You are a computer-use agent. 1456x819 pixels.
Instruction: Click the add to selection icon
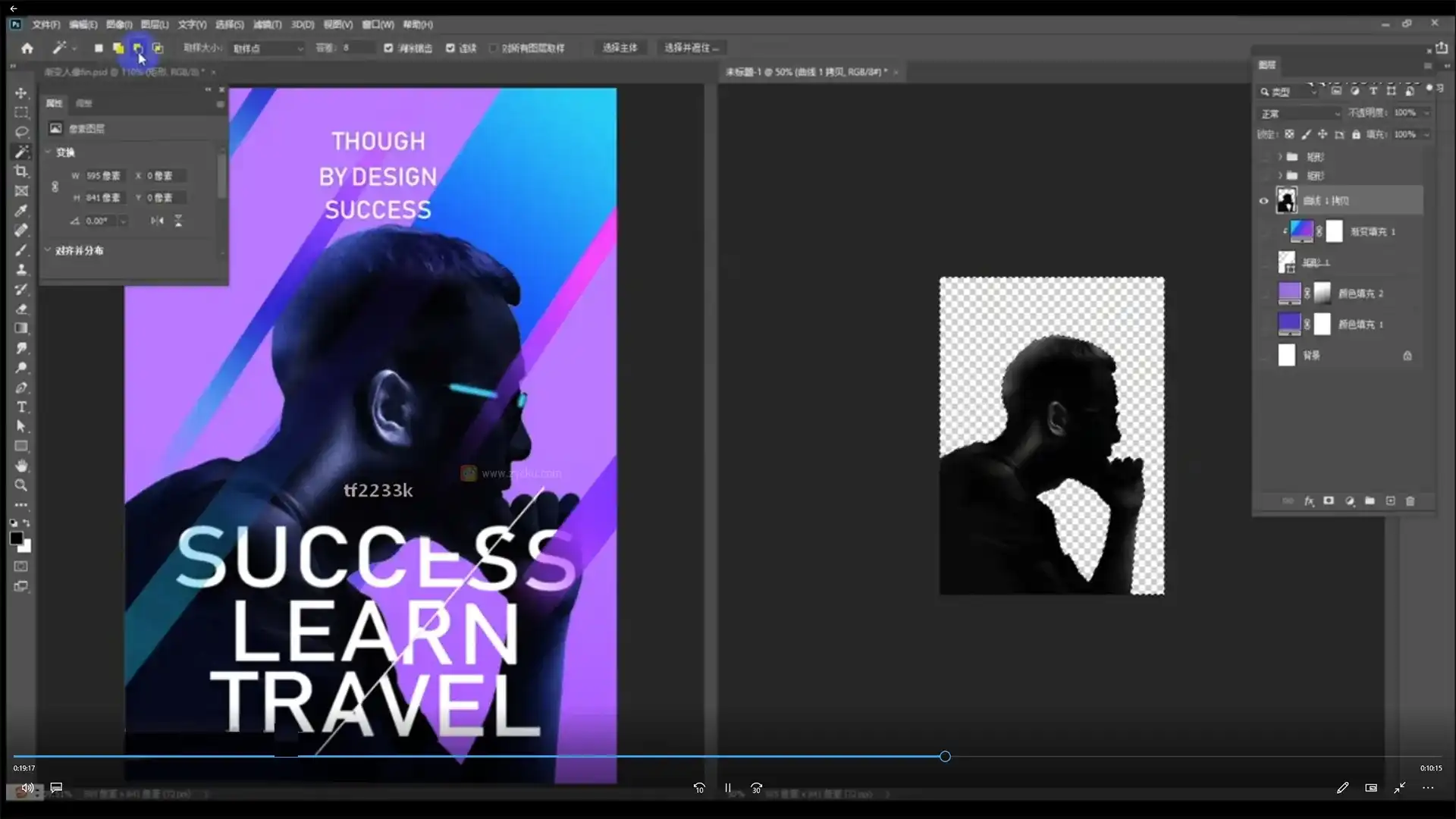click(x=118, y=48)
